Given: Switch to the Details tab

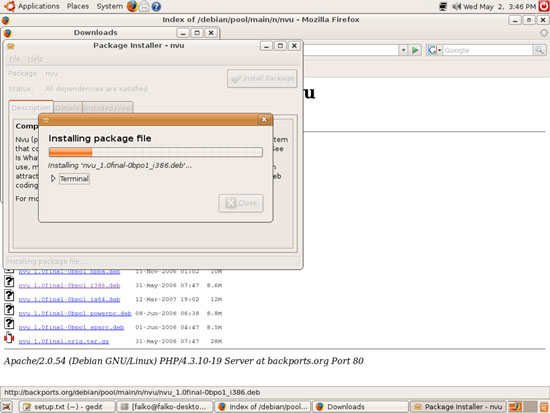Looking at the screenshot, I should pyautogui.click(x=68, y=108).
